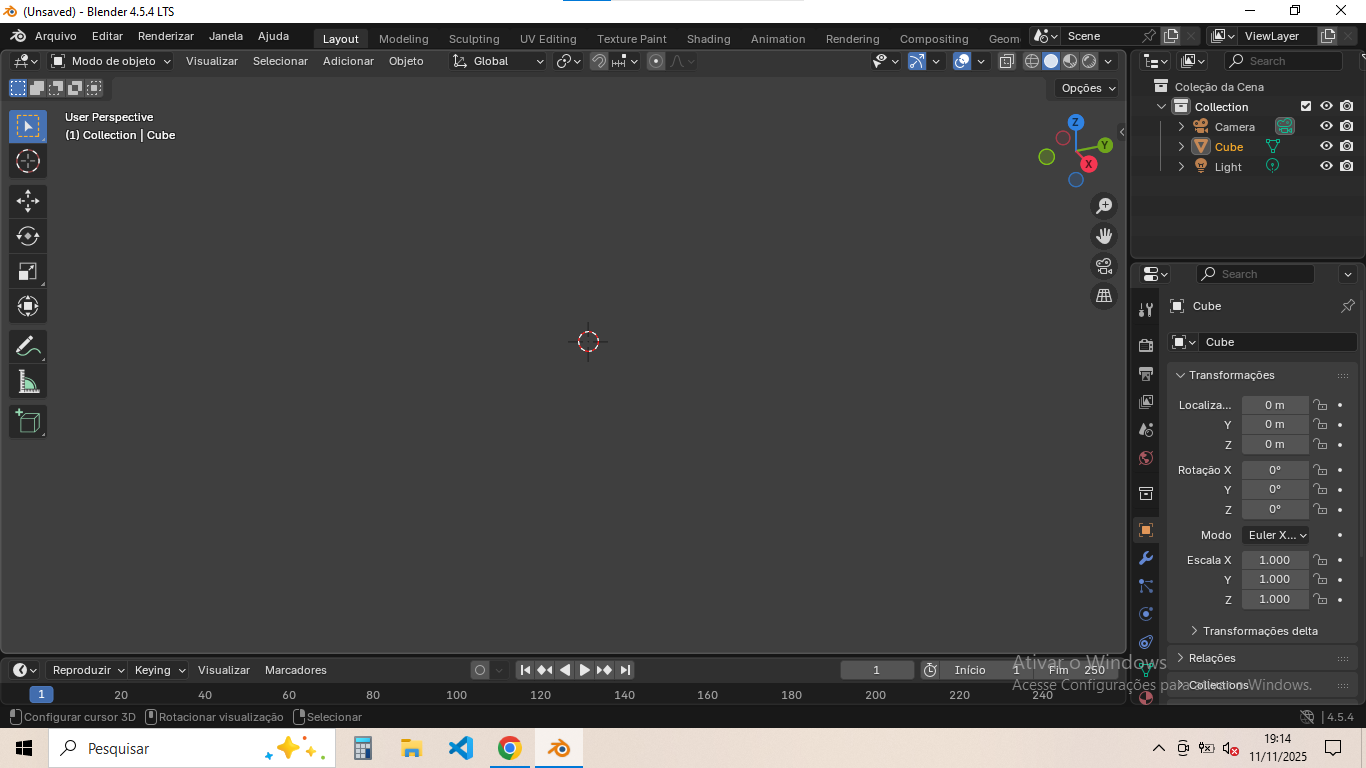
Task: Expand the Camera tree item
Action: tap(1181, 127)
